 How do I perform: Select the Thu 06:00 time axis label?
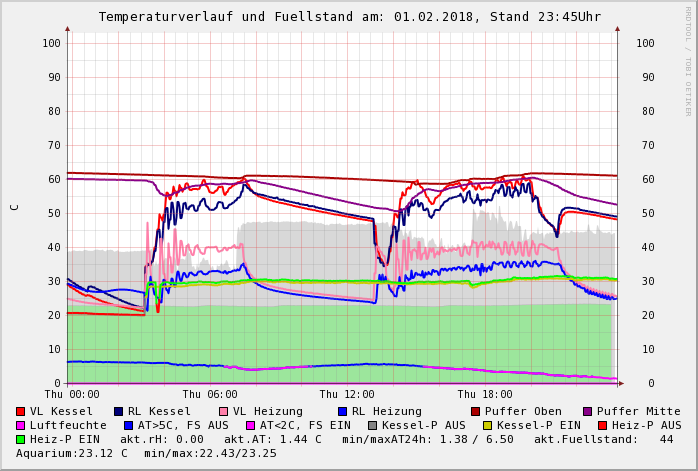(x=210, y=395)
